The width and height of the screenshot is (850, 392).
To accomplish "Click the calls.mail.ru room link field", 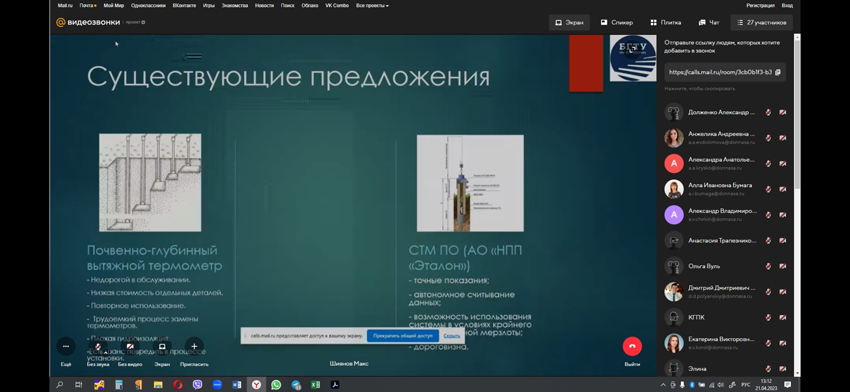I will point(725,72).
